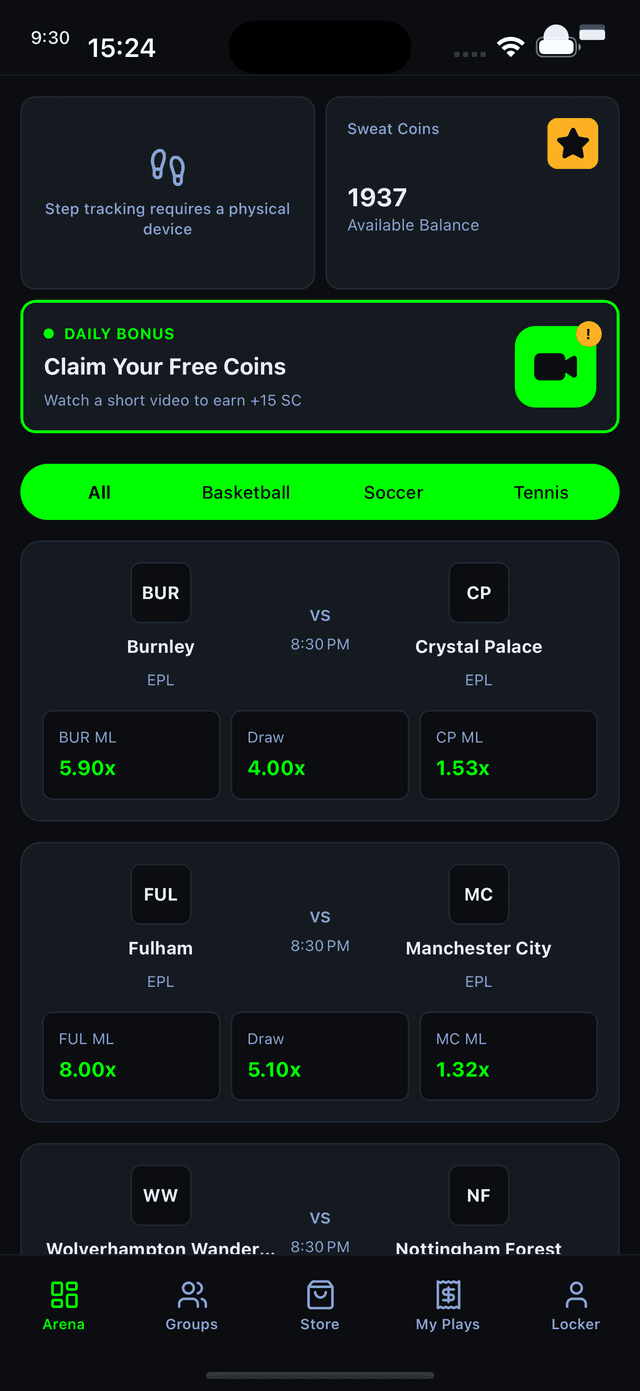Go to the Arena grid icon
Image resolution: width=640 pixels, height=1391 pixels.
(x=64, y=1296)
